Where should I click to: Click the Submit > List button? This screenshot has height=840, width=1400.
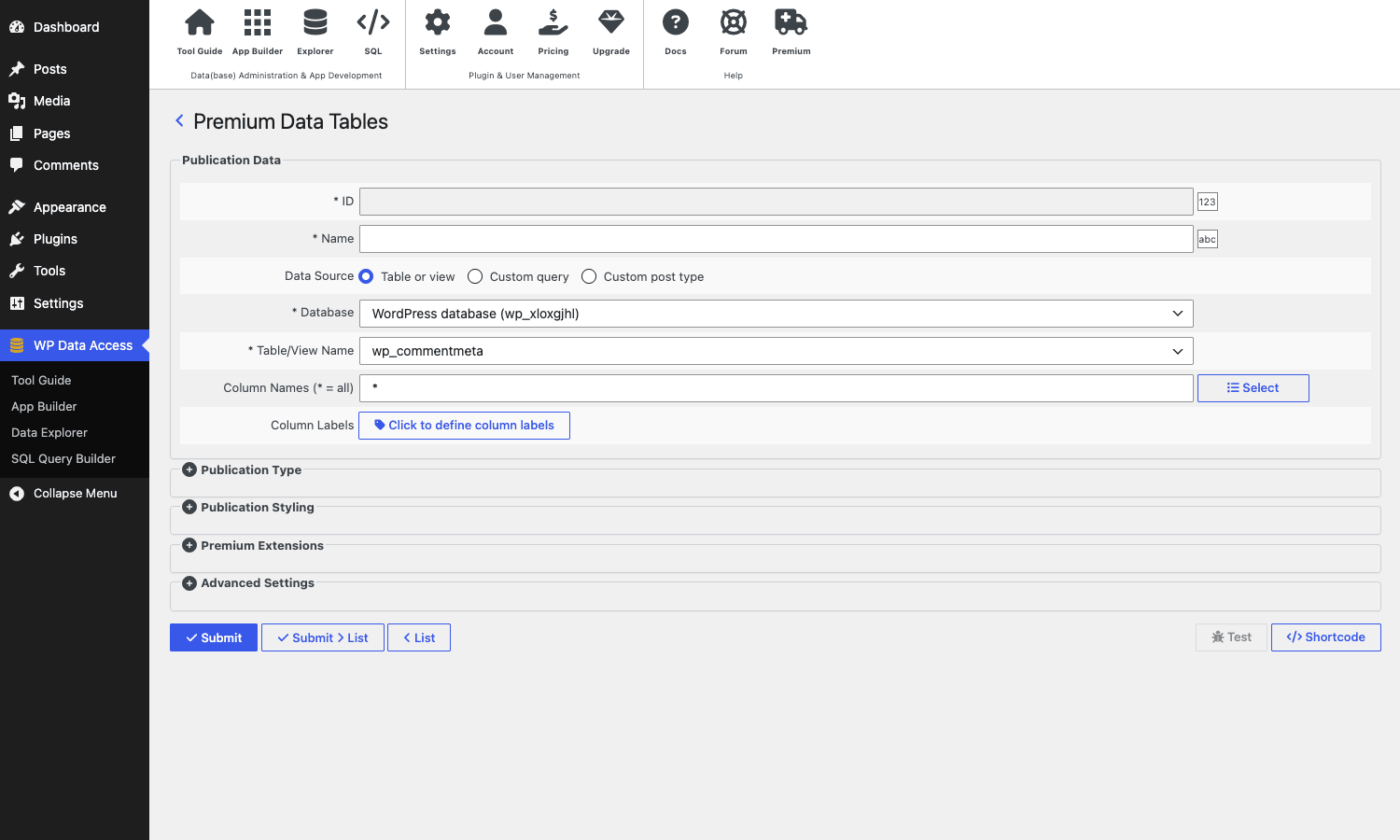[x=323, y=637]
